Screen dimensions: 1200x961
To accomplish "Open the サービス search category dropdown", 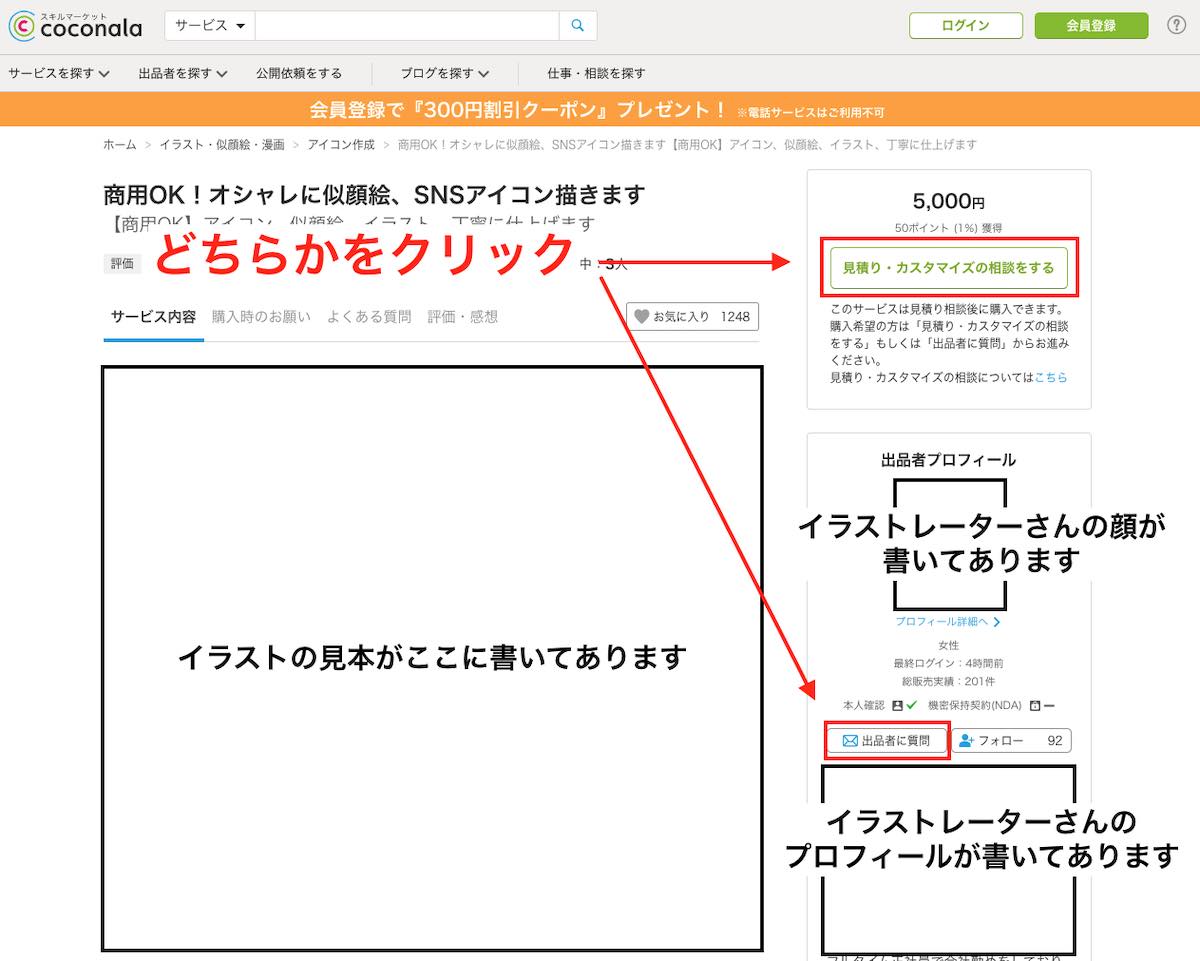I will tap(210, 26).
